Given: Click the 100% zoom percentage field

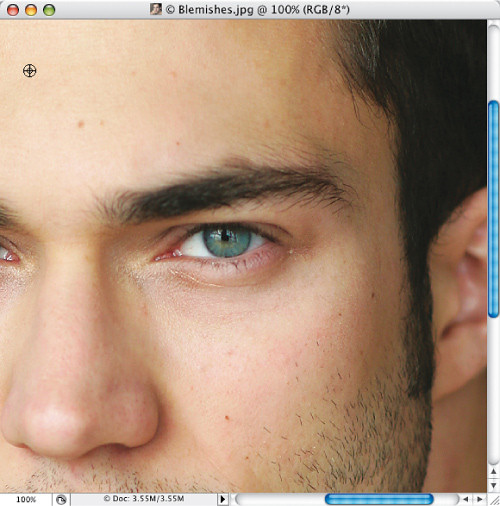Looking at the screenshot, I should pos(26,499).
